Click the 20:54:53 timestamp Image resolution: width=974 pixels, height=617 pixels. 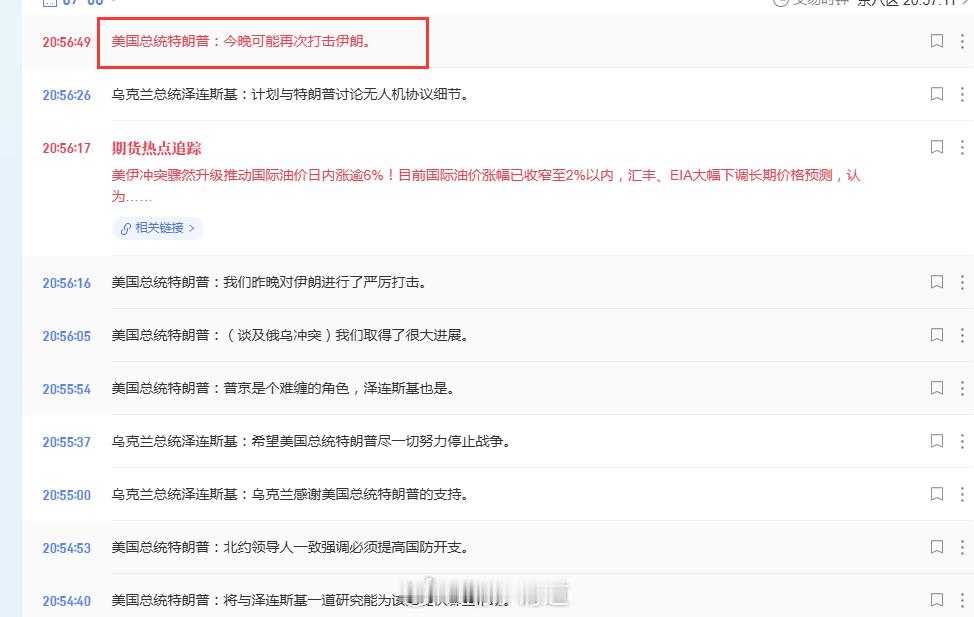[x=66, y=548]
